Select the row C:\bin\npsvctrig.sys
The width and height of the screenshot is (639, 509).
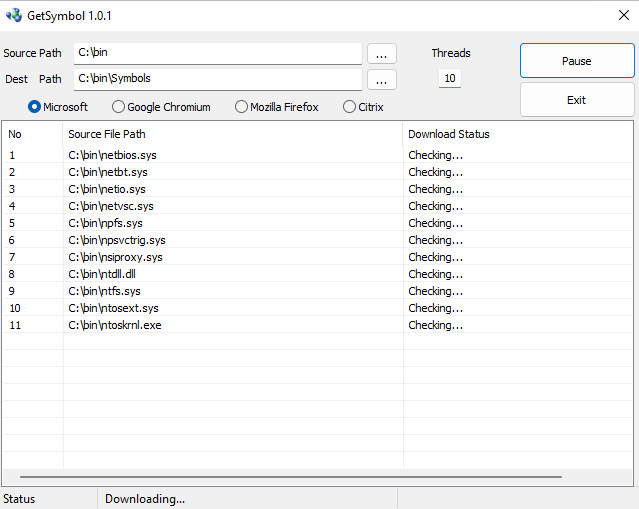[317, 240]
